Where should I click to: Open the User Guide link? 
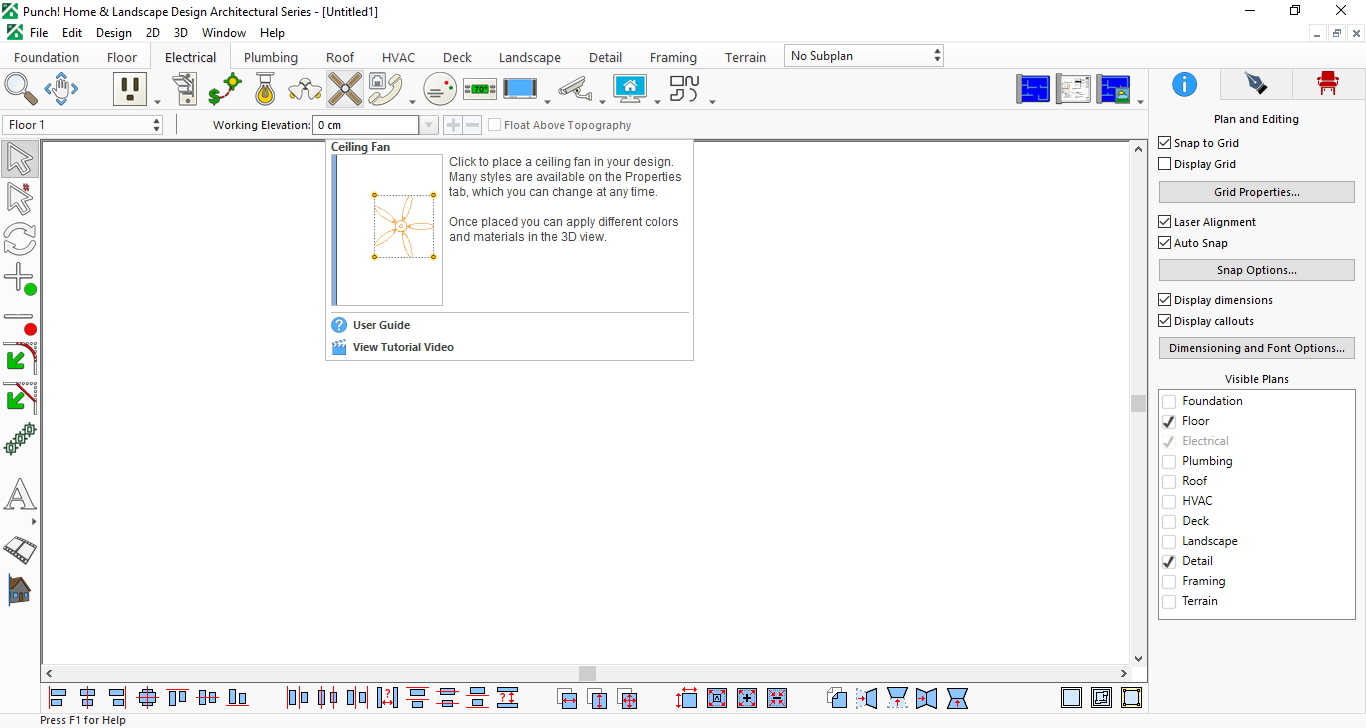[381, 325]
